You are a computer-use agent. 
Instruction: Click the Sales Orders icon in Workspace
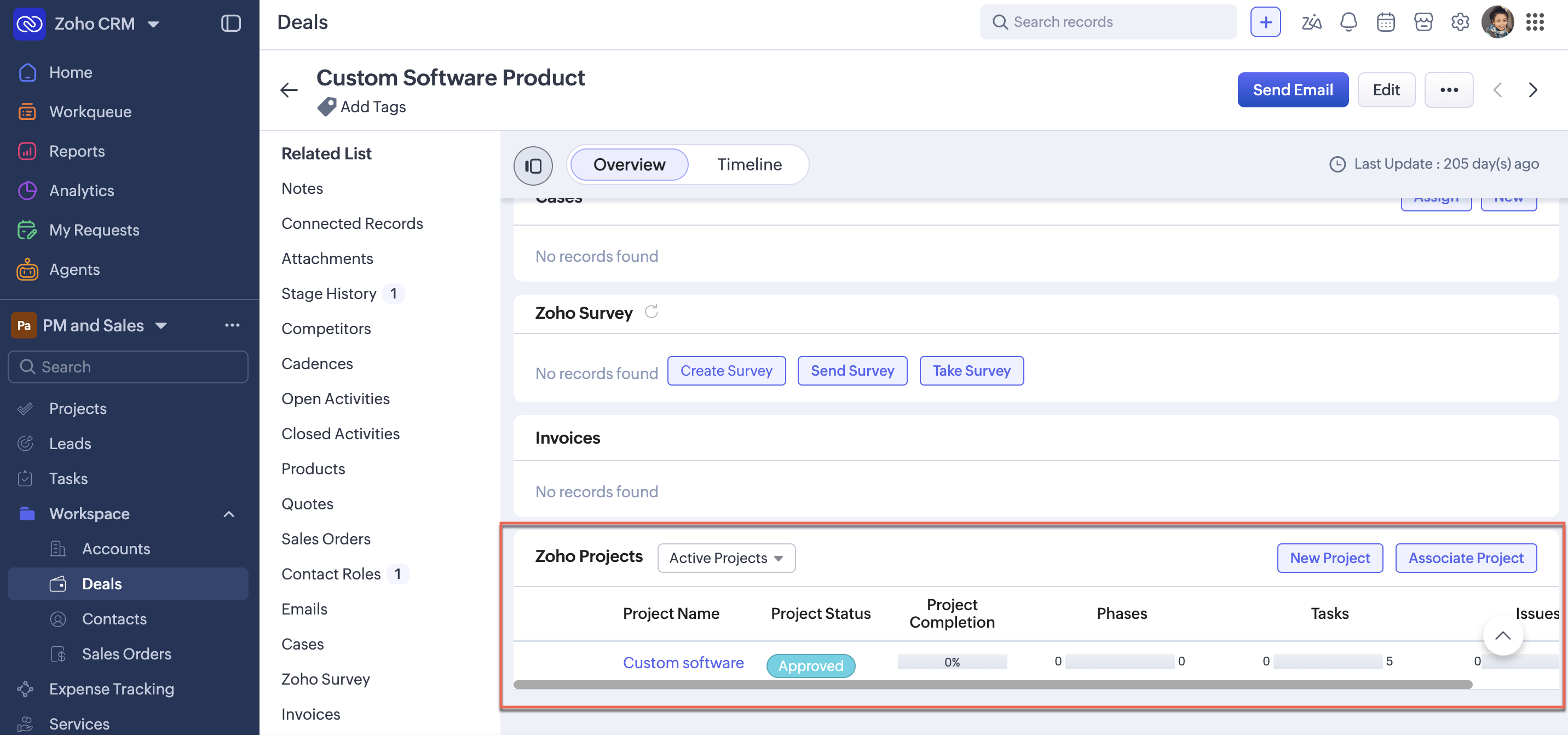pyautogui.click(x=58, y=654)
